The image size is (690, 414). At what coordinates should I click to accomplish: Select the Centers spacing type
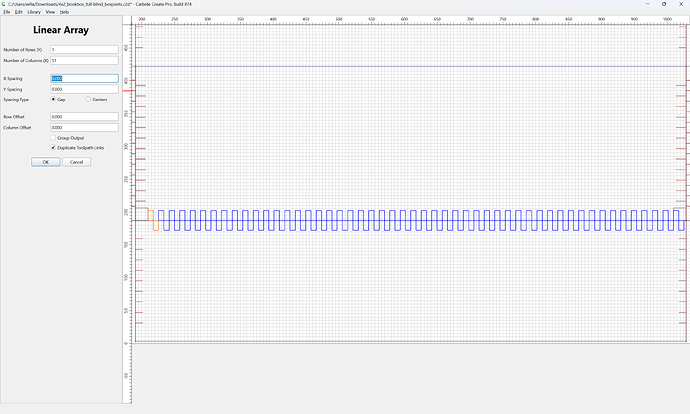point(88,99)
